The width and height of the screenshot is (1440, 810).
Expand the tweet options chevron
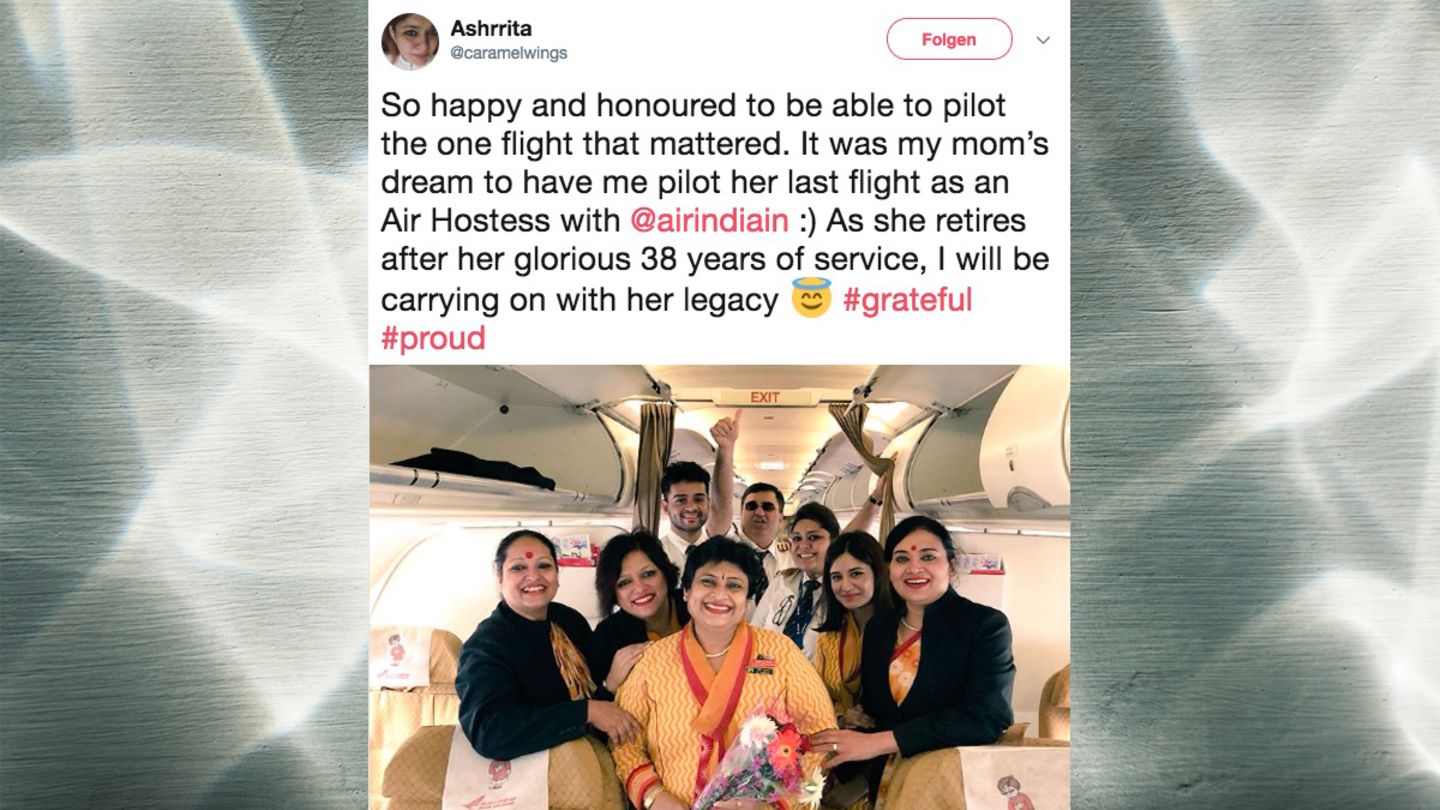[x=1043, y=40]
